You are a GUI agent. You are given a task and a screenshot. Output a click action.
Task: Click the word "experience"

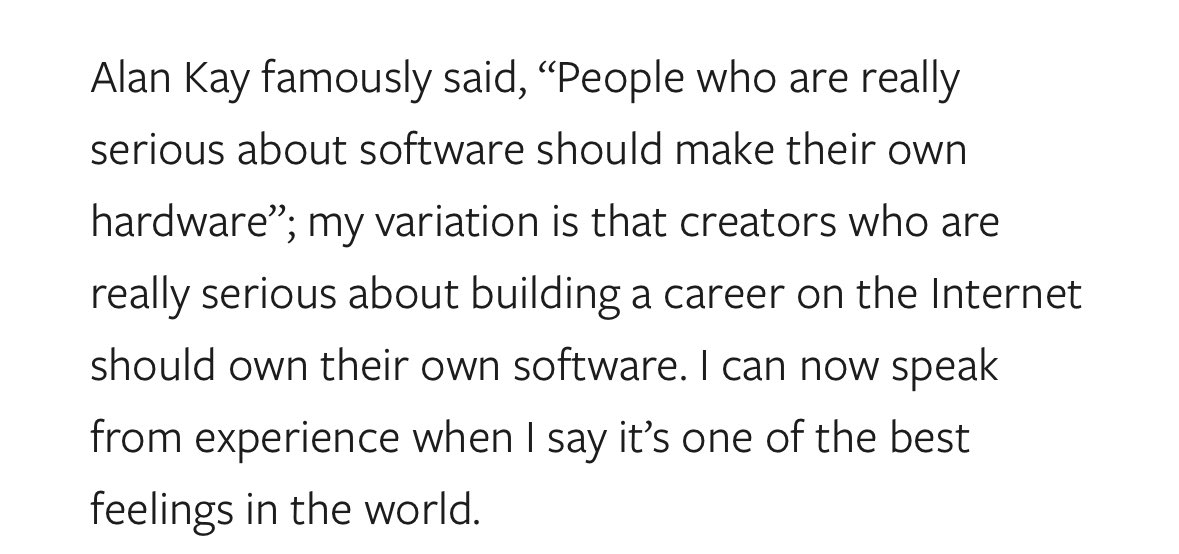click(297, 441)
